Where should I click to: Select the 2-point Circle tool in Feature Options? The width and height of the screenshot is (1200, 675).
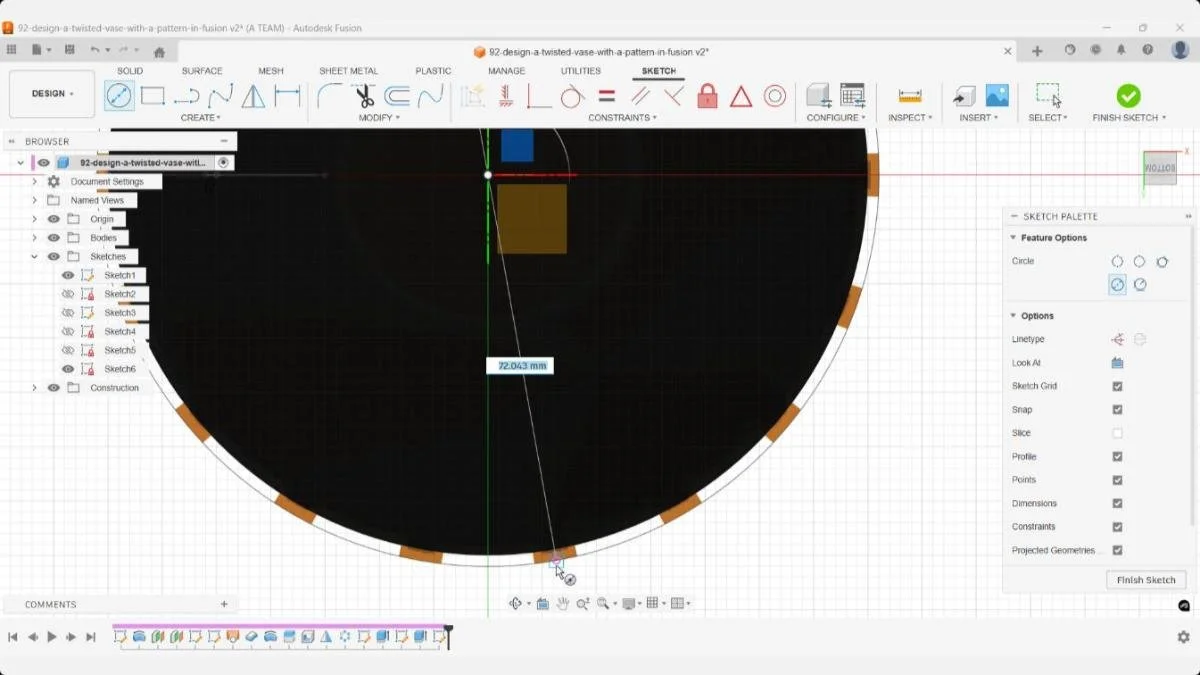(x=1140, y=261)
